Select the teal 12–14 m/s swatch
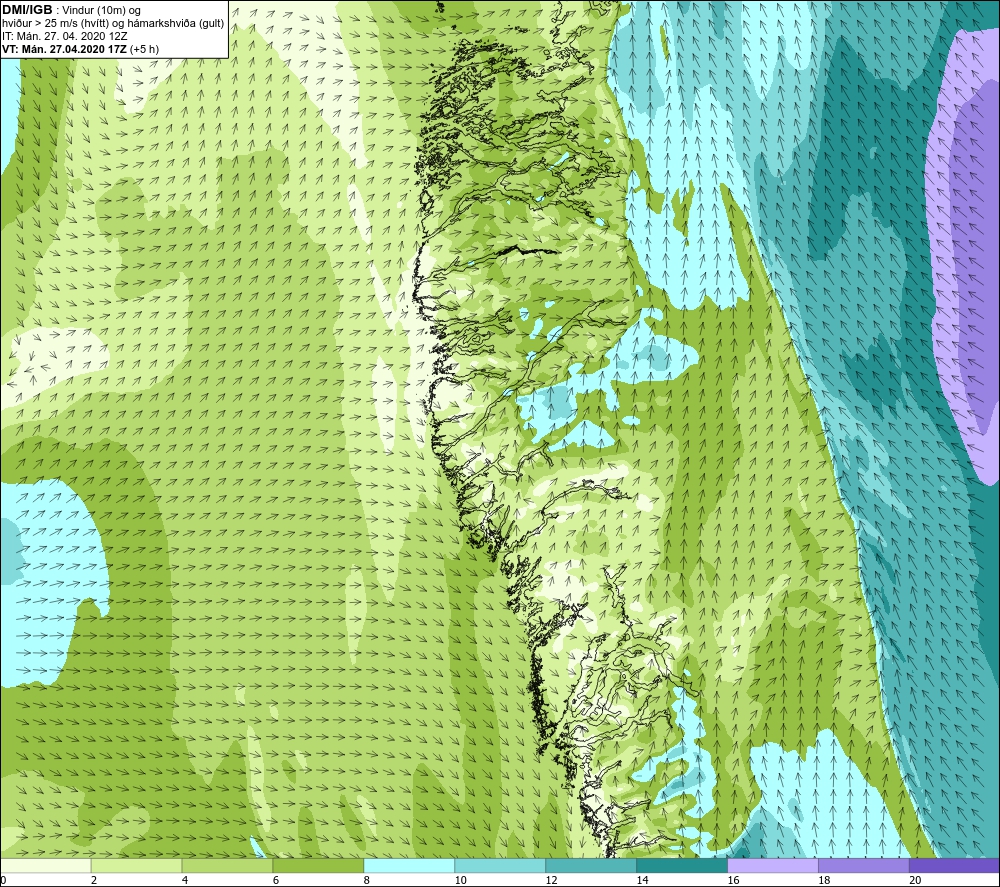Screen dimensions: 1000x887 click(x=591, y=865)
